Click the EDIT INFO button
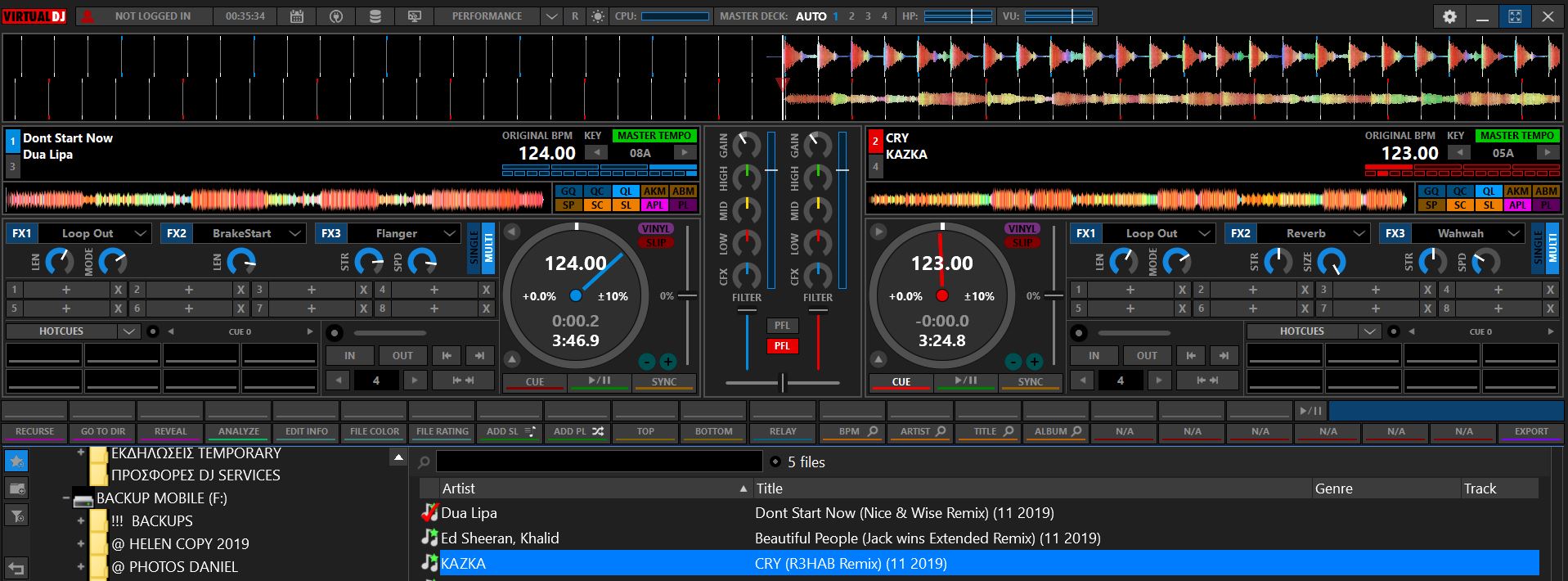1568x581 pixels. [307, 431]
